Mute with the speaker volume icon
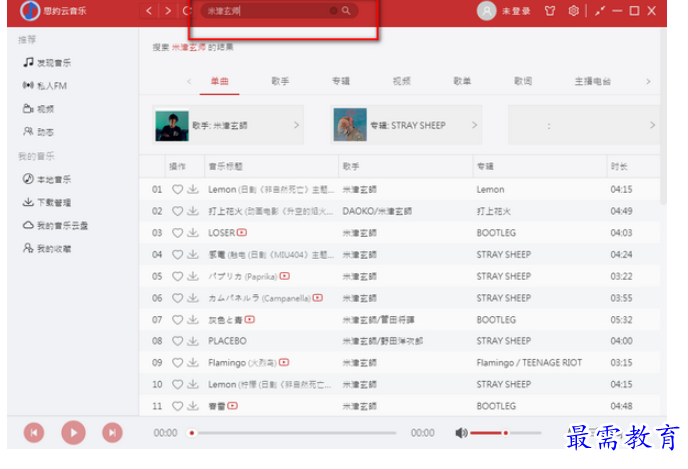 coord(461,433)
